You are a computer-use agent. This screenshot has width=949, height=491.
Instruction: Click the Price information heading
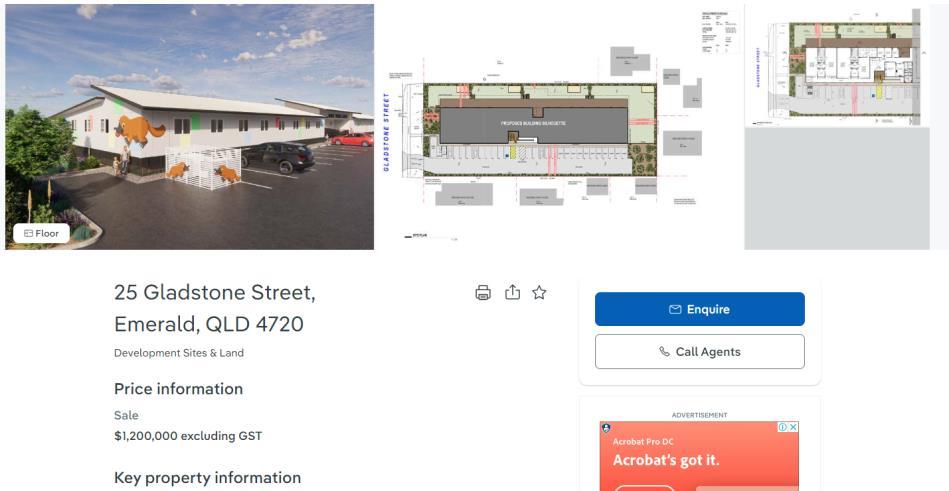click(x=179, y=389)
